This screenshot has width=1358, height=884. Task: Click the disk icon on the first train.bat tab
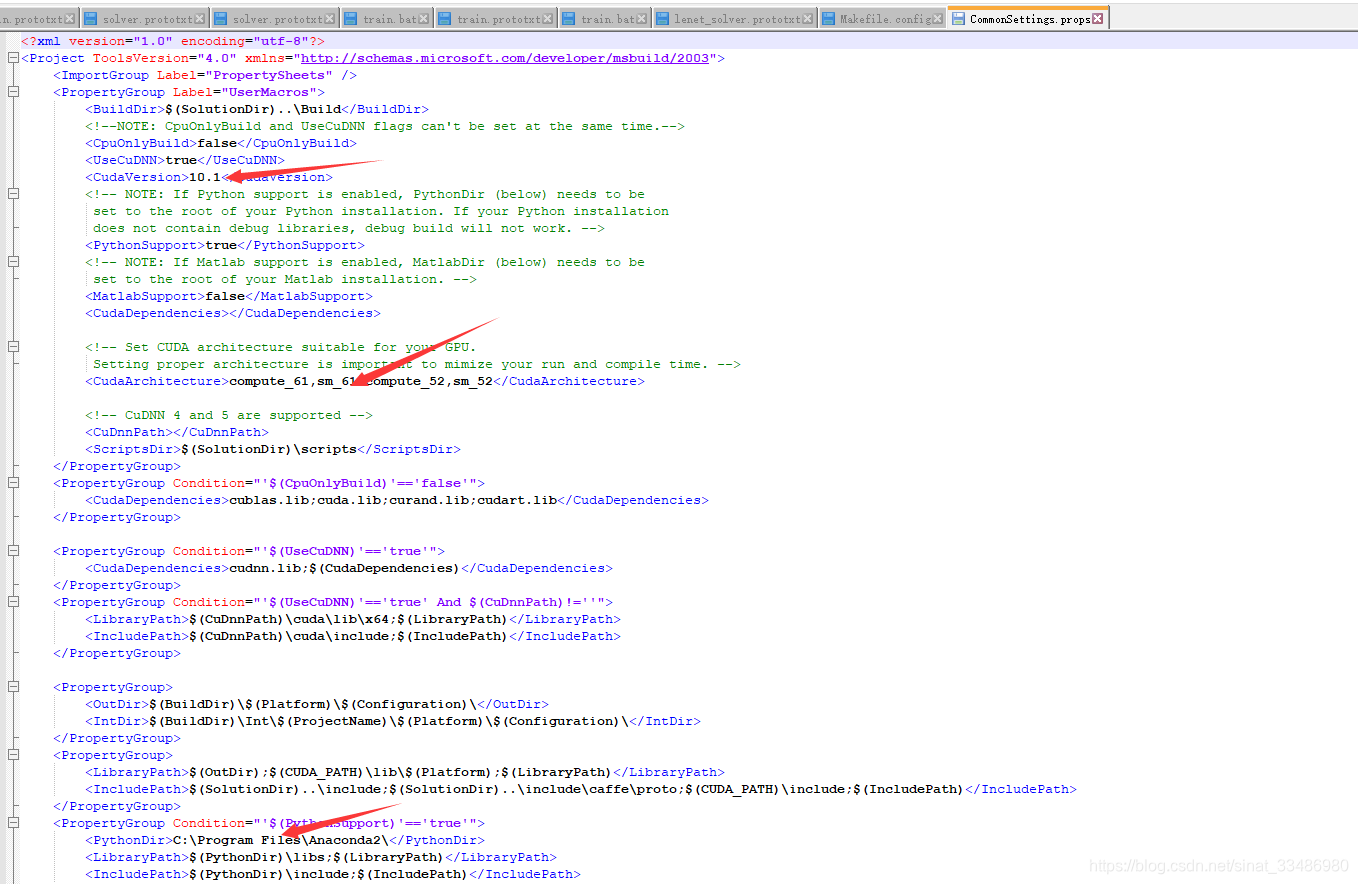[349, 16]
